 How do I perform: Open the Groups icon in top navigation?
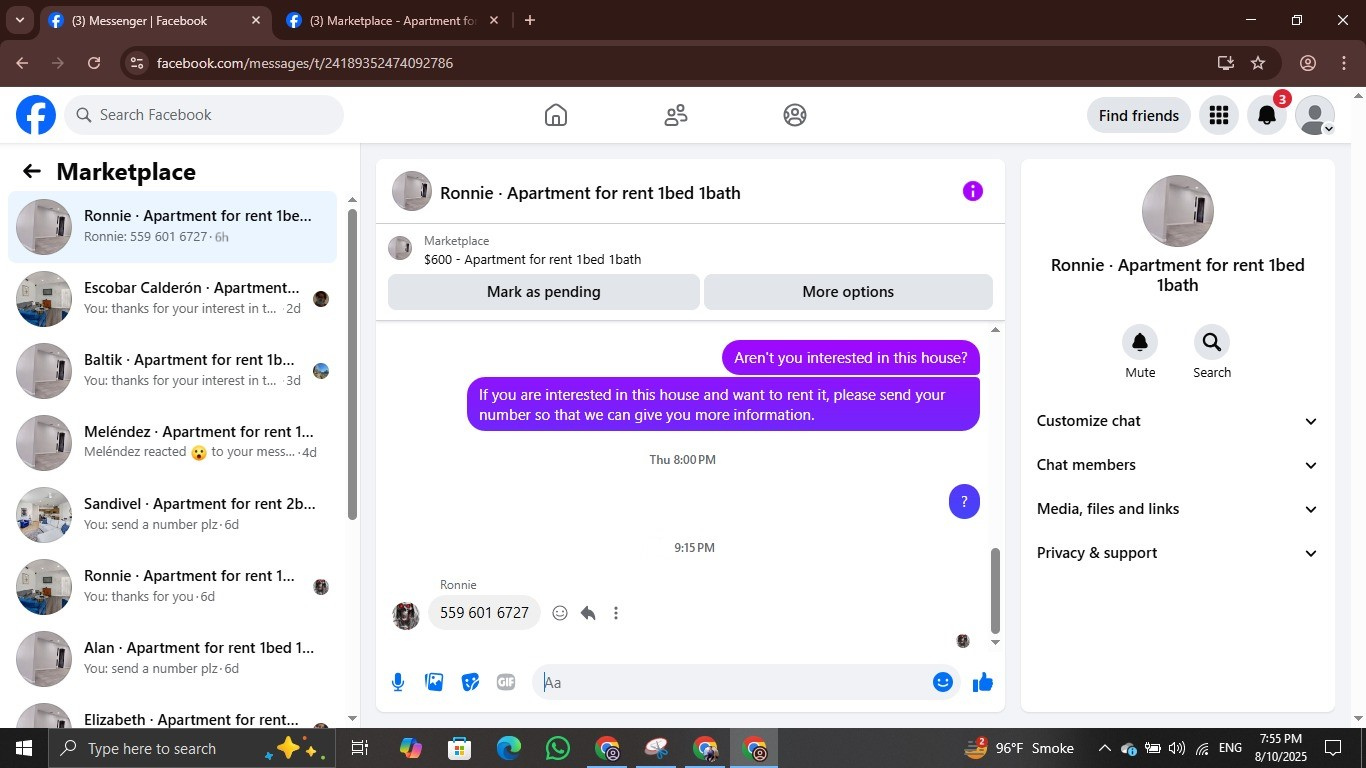click(x=795, y=115)
